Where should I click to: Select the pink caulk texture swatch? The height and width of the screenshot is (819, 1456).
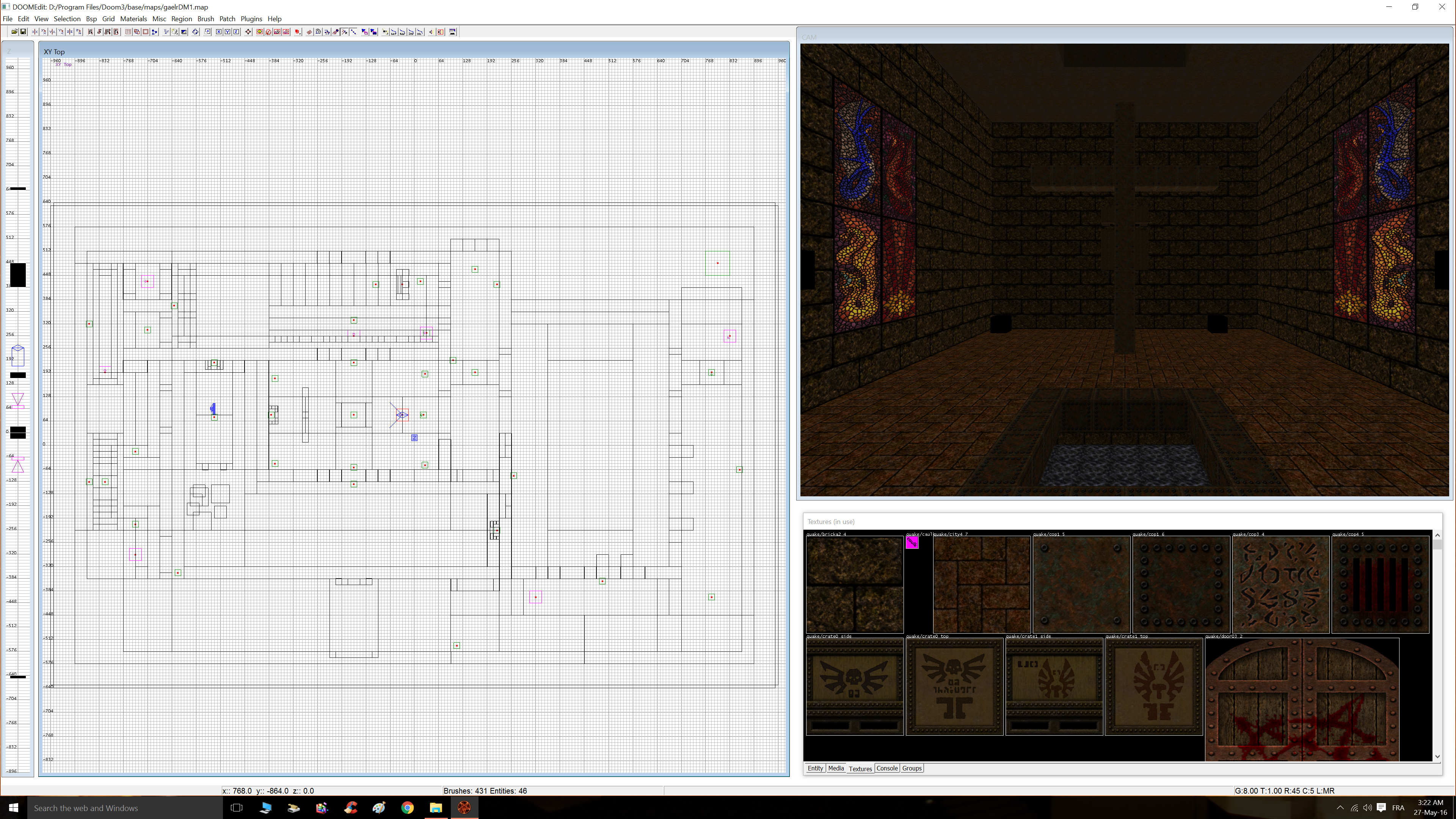click(x=912, y=543)
